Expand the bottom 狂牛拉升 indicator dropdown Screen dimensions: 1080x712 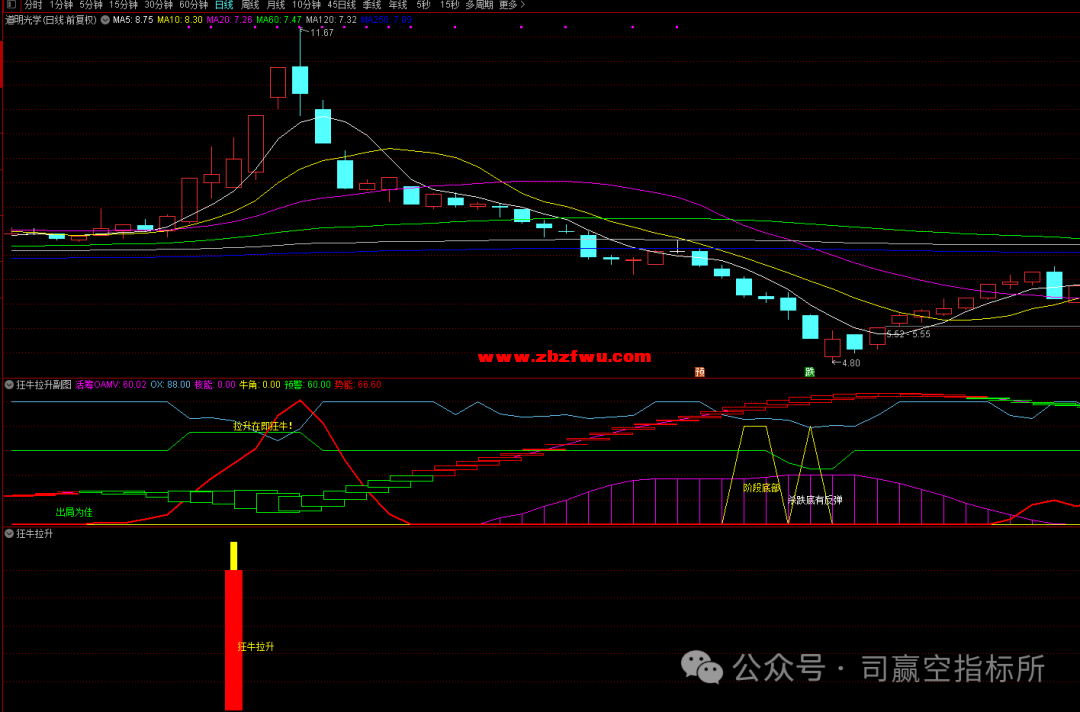tap(9, 534)
